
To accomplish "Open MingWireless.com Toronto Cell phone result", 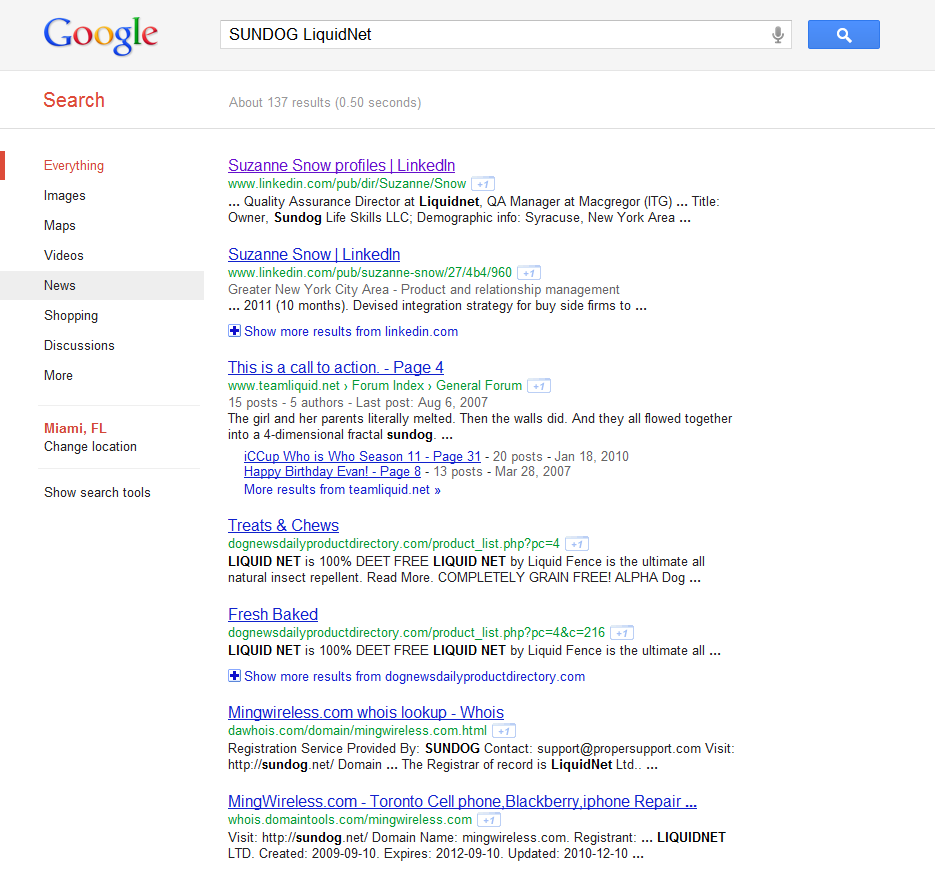I will point(462,801).
